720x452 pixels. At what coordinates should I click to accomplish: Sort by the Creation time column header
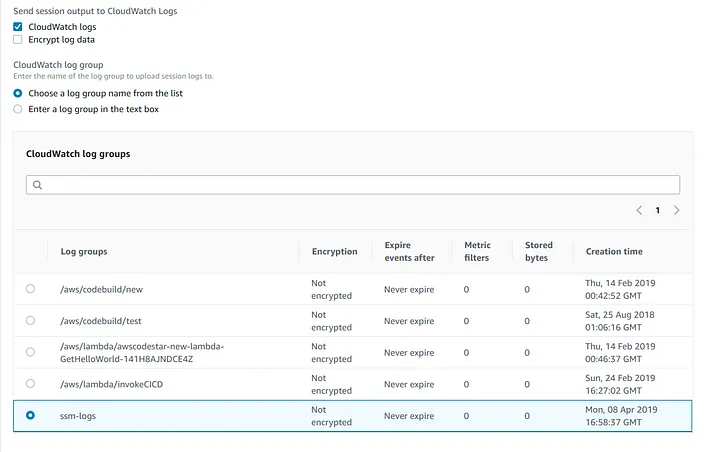[614, 252]
